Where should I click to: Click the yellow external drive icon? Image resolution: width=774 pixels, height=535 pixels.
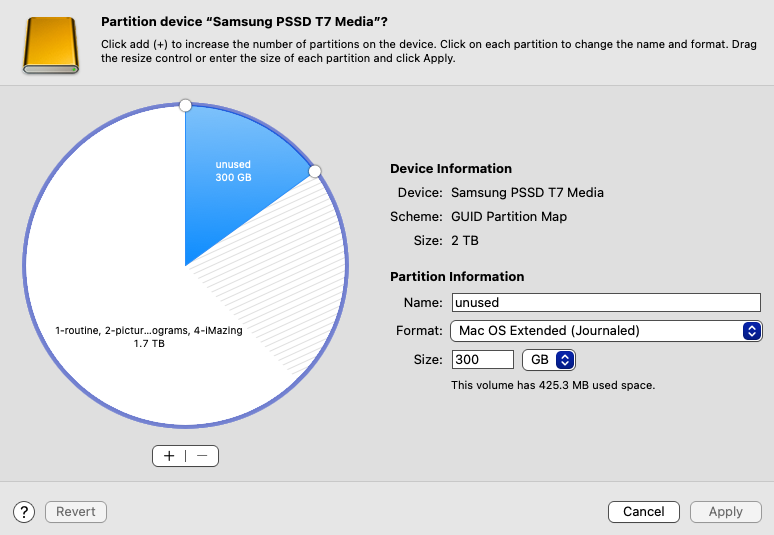click(x=51, y=45)
